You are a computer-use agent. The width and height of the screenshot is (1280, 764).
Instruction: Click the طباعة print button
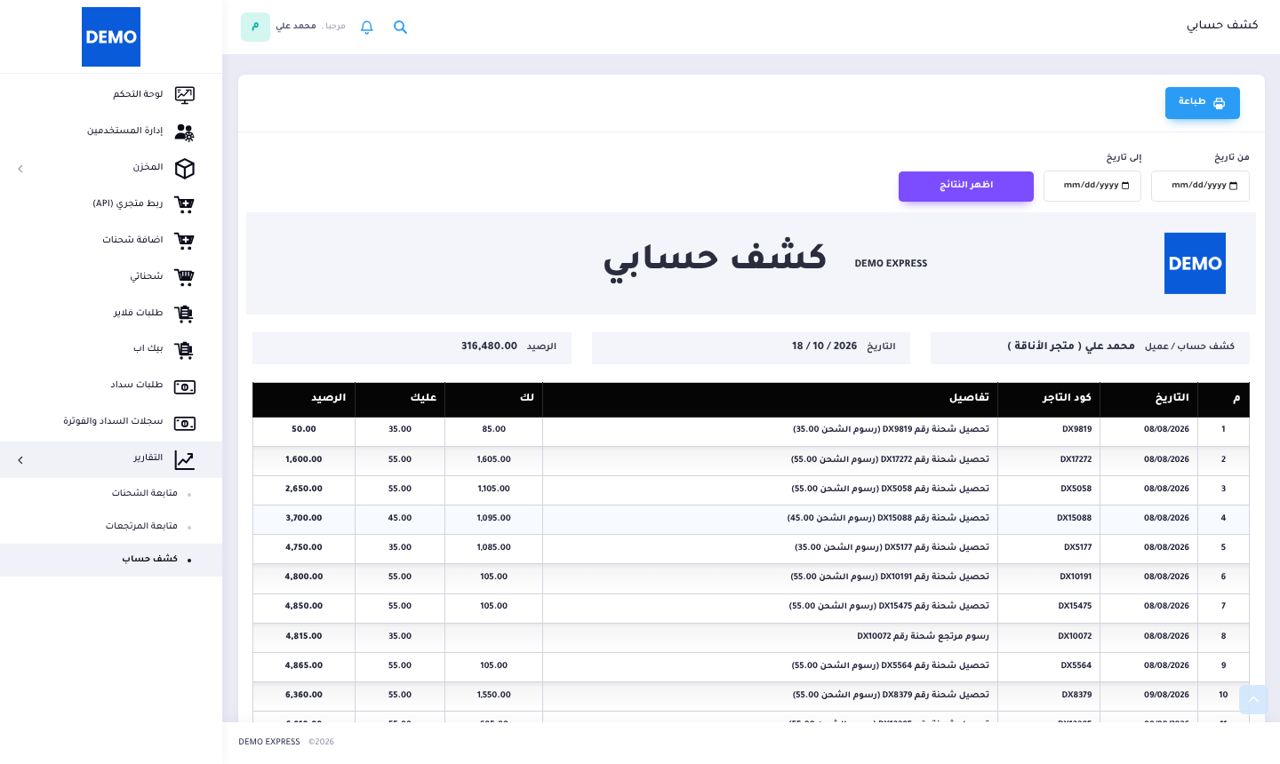pos(1202,103)
